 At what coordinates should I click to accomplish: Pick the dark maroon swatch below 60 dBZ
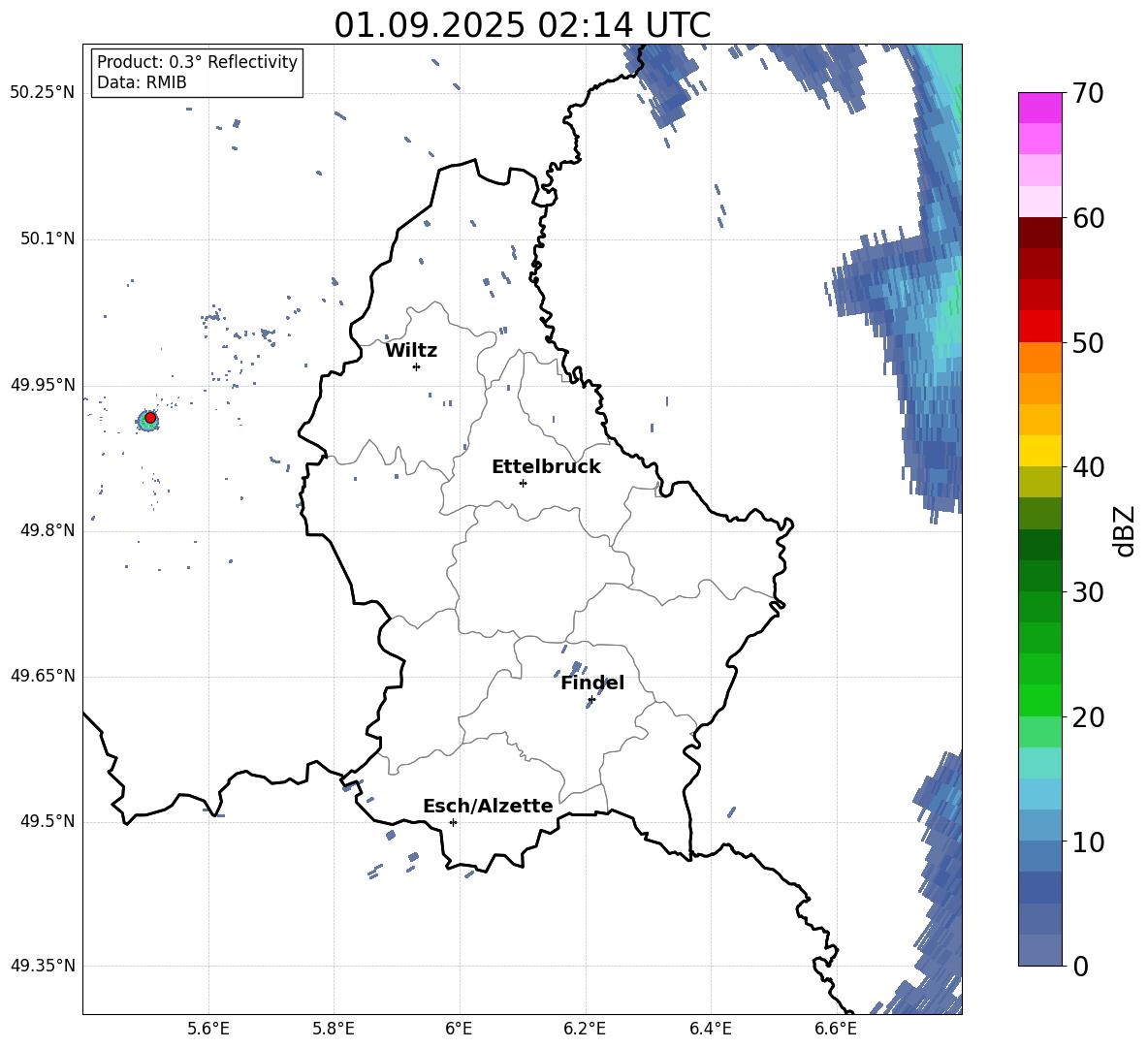pyautogui.click(x=1039, y=233)
